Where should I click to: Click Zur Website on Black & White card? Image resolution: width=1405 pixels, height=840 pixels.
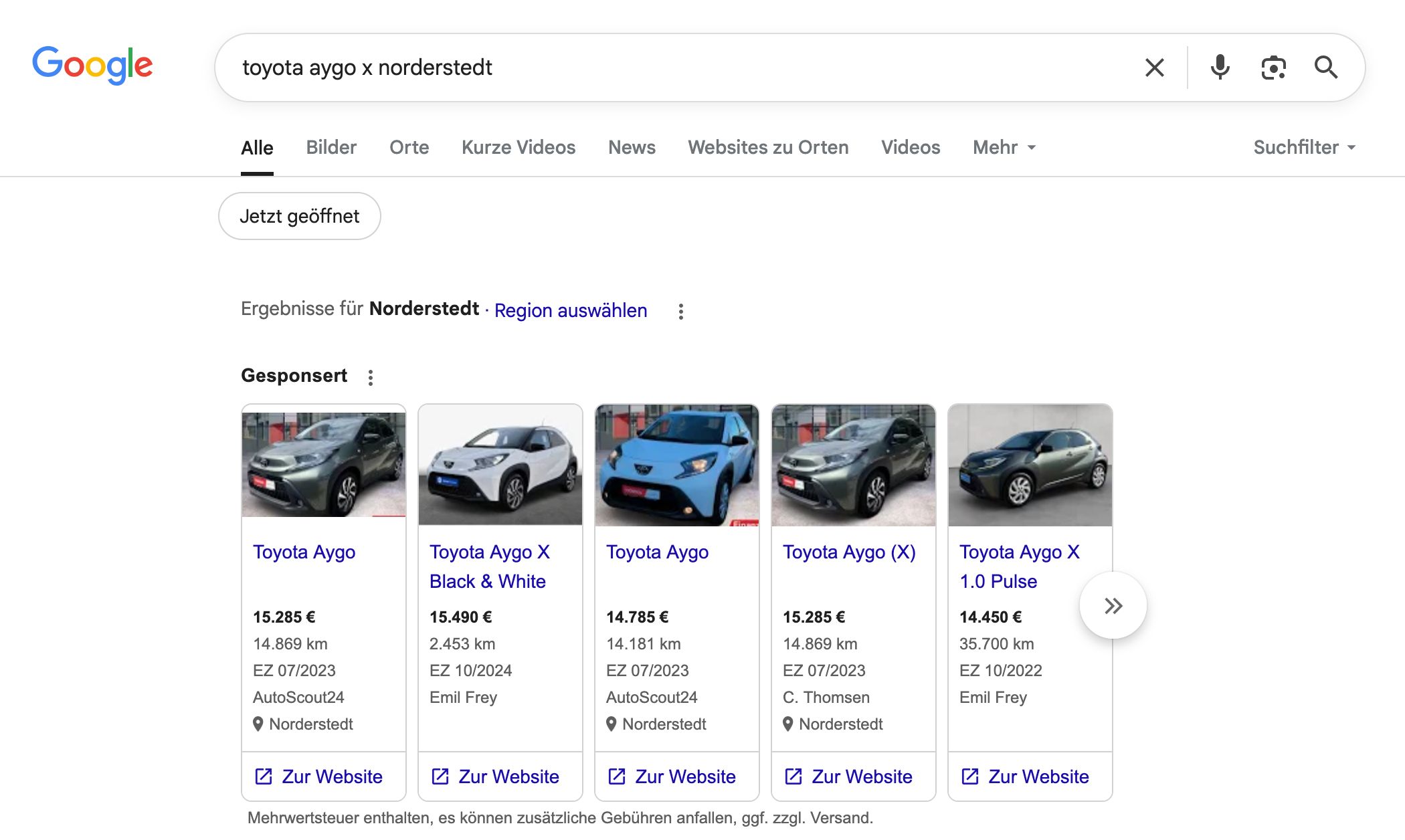pos(500,776)
